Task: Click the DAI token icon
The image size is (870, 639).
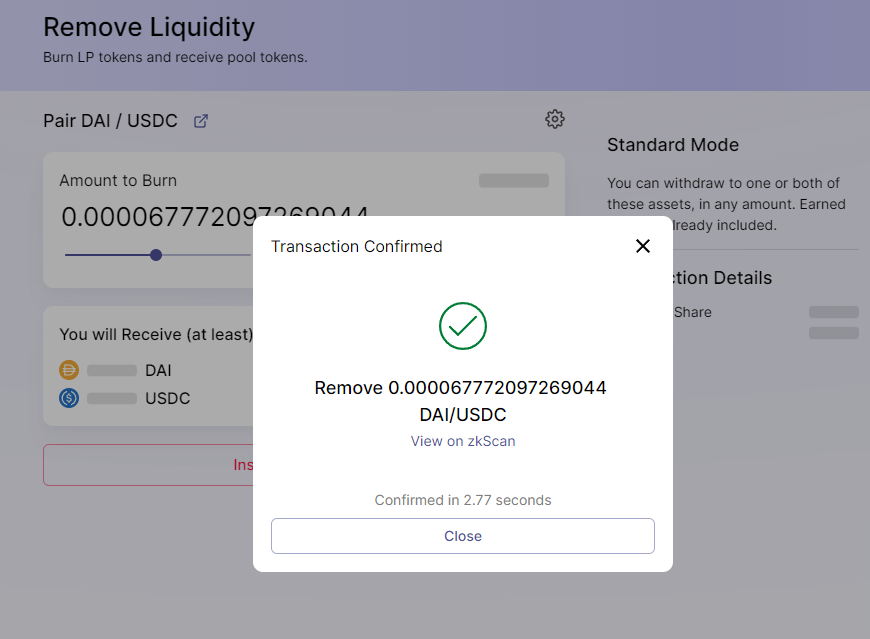Action: pos(69,370)
